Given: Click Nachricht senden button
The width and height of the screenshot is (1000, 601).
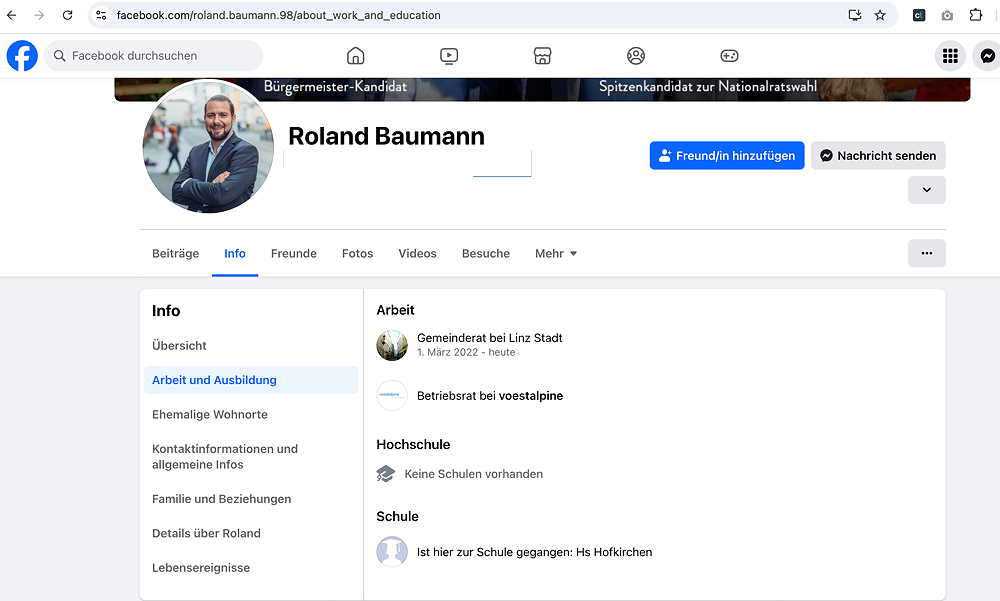Looking at the screenshot, I should click(x=878, y=156).
